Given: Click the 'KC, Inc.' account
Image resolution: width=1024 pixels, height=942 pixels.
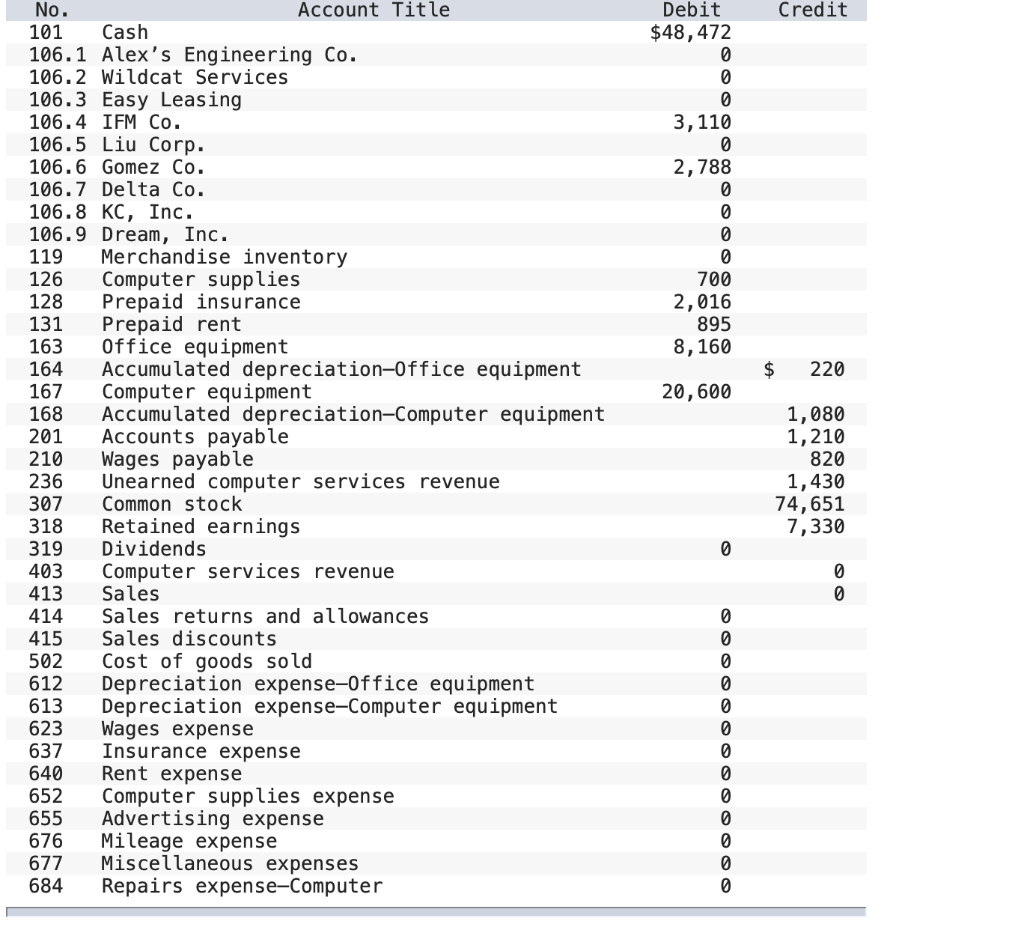Looking at the screenshot, I should (x=148, y=212).
